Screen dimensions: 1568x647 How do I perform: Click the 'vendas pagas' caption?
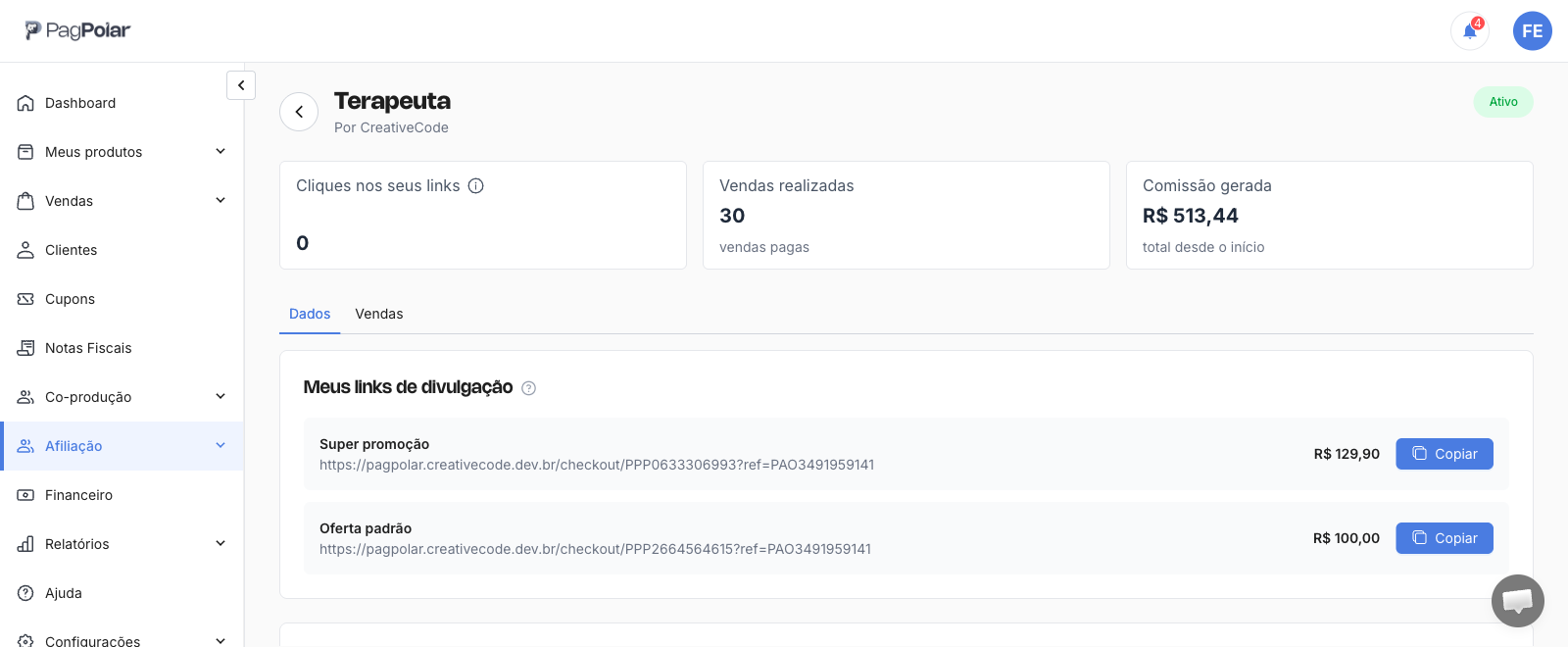coord(764,247)
